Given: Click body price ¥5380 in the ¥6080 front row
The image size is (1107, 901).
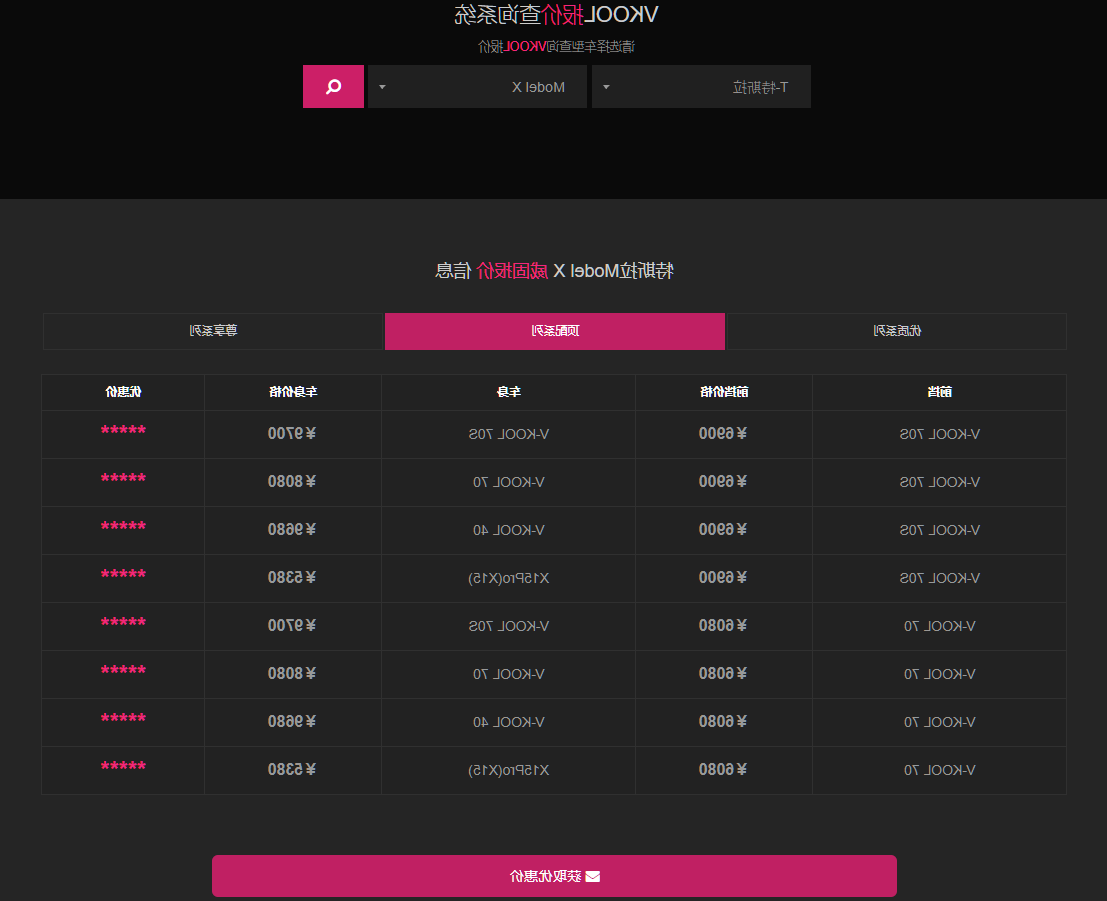Looking at the screenshot, I should (292, 770).
